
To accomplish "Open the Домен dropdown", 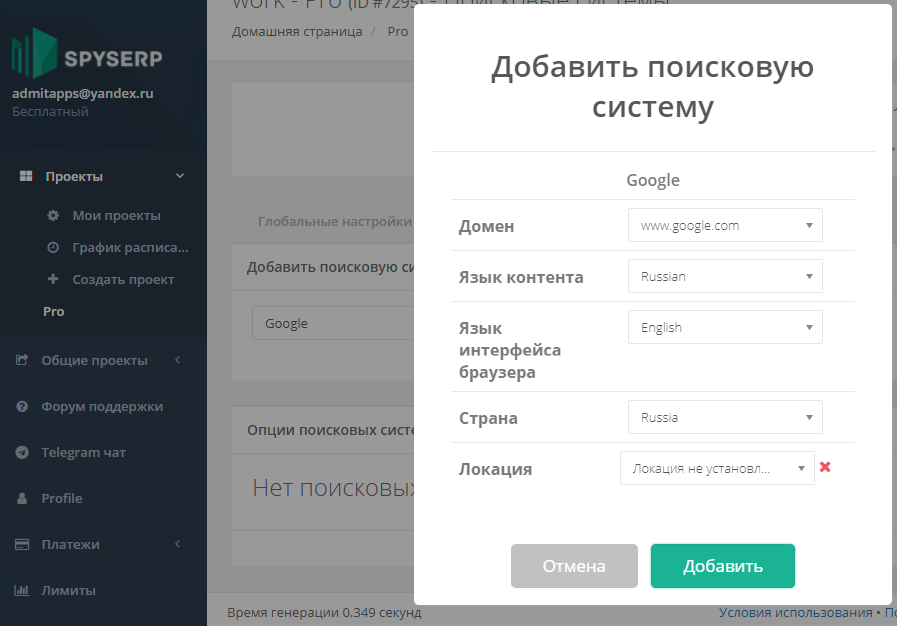I will [724, 225].
